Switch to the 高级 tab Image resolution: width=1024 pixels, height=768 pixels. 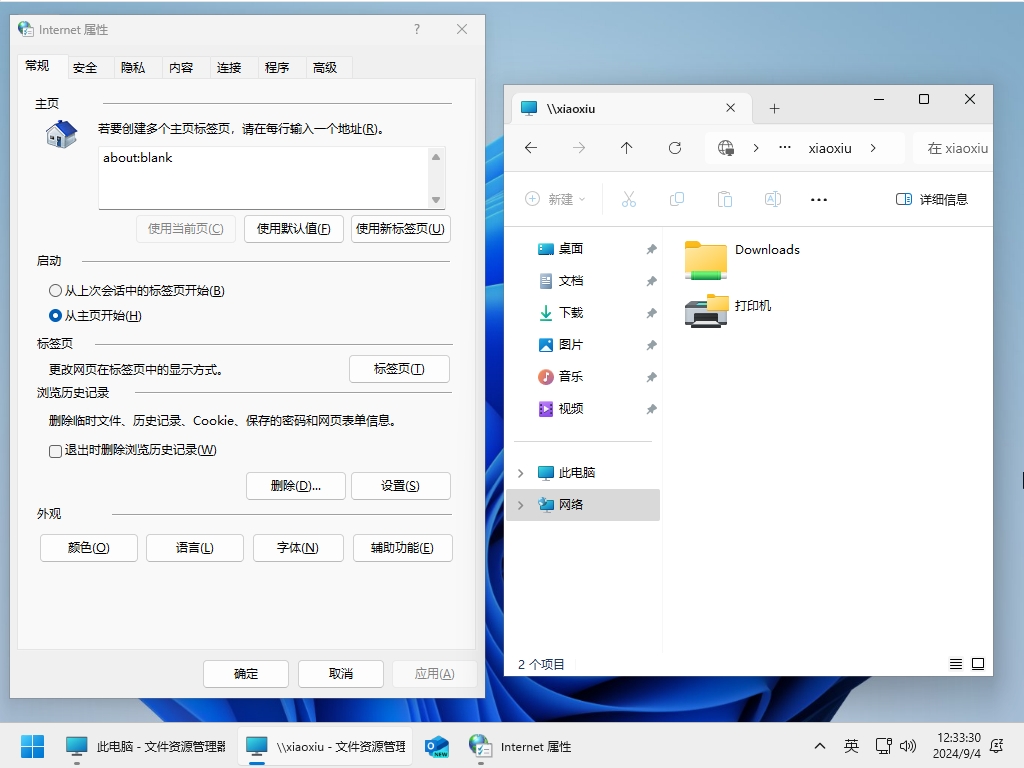[x=326, y=67]
